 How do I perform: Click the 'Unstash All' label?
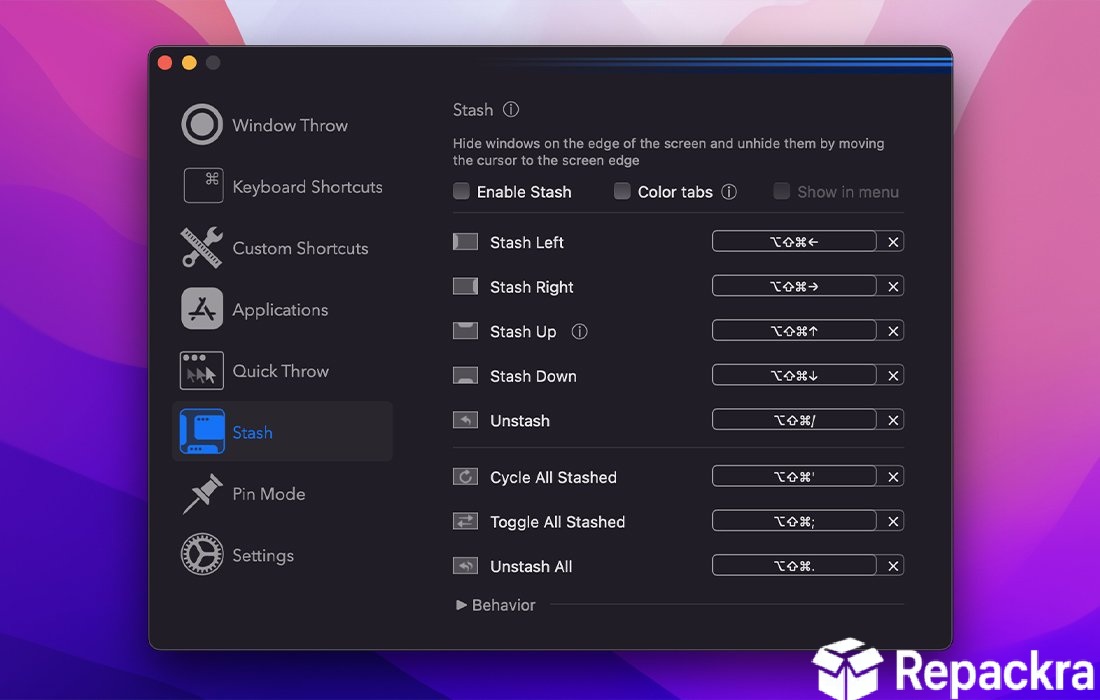531,566
